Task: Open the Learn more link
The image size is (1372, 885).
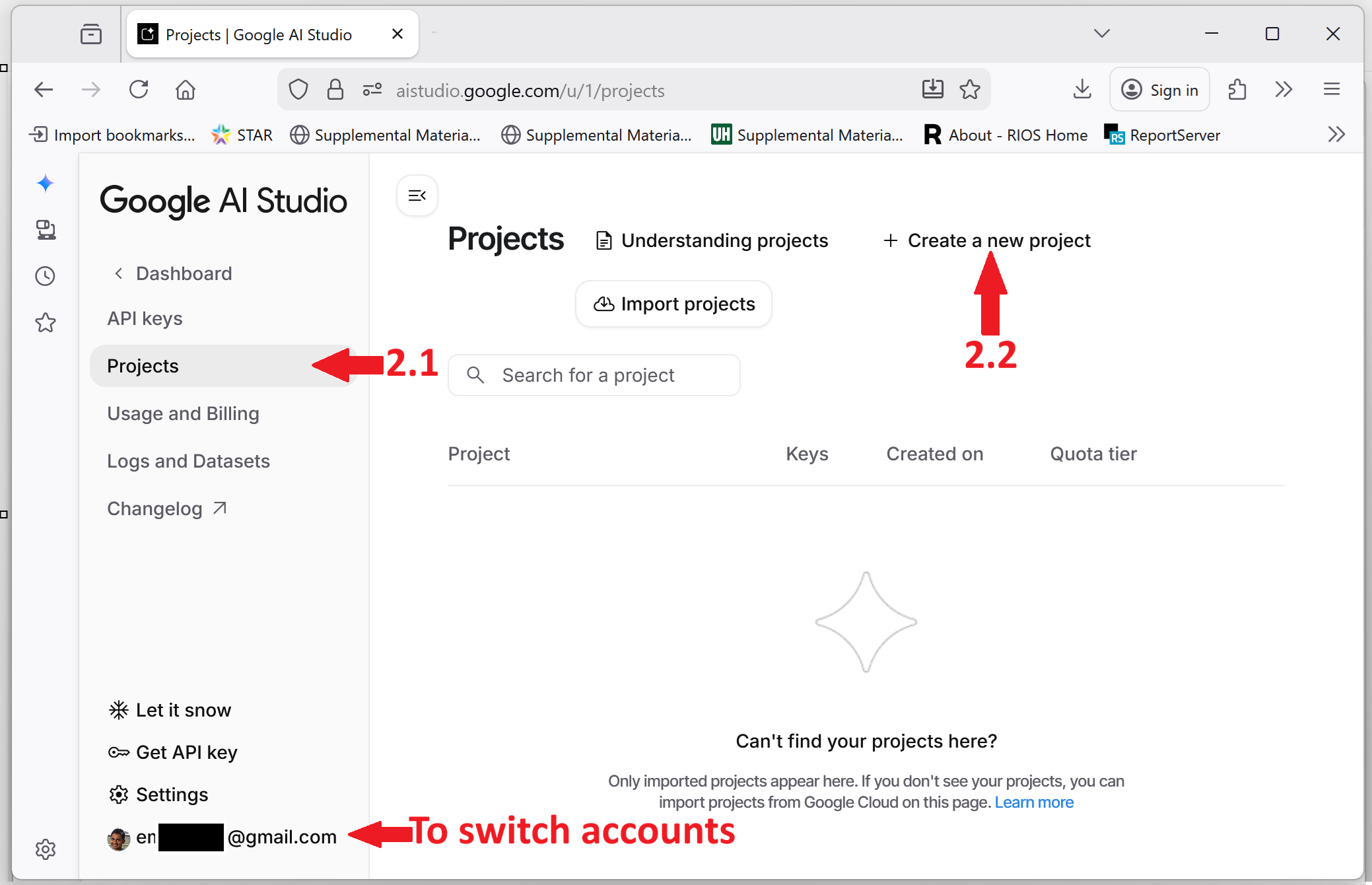Action: pos(1034,802)
